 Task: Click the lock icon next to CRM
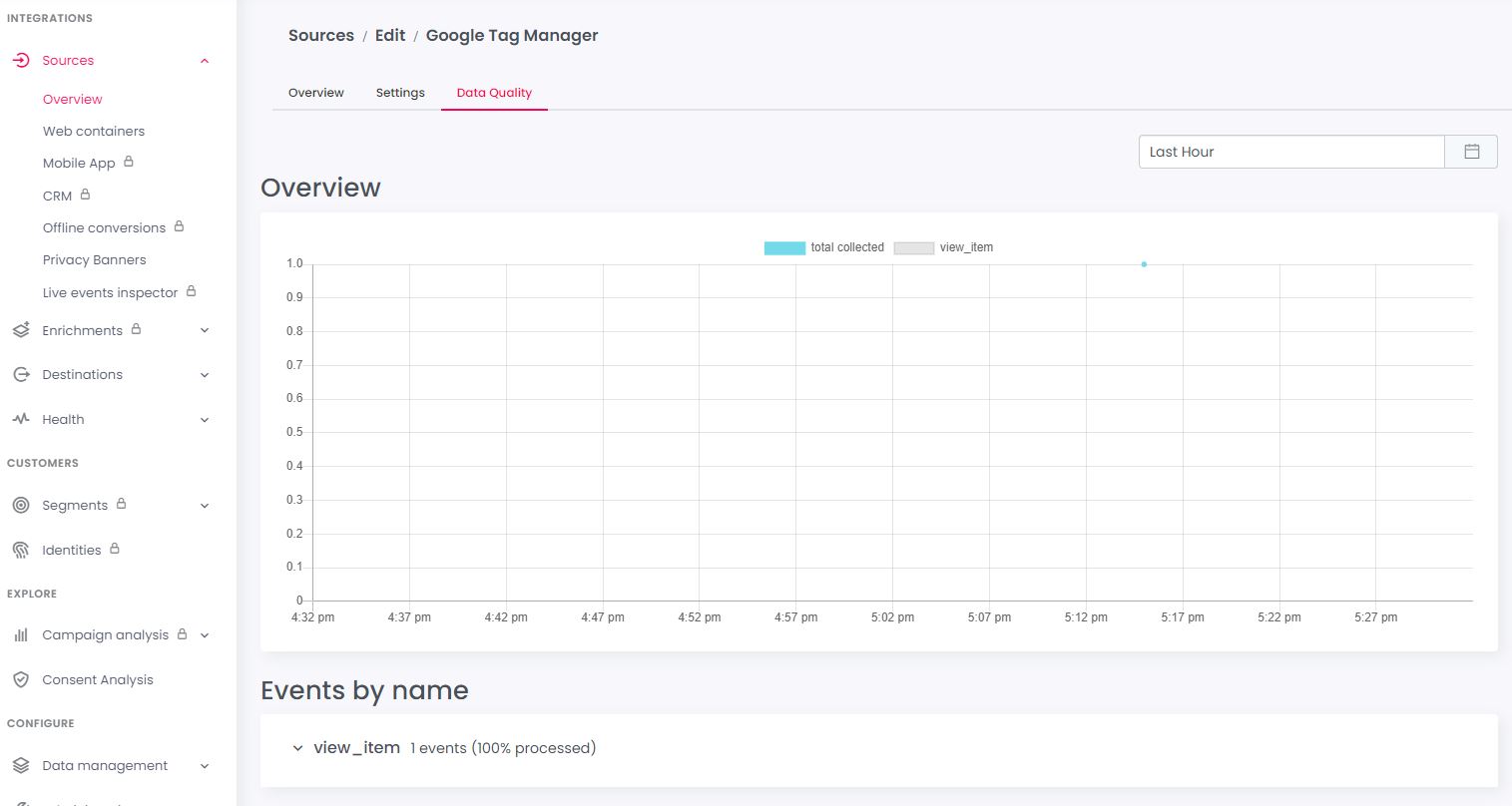(x=85, y=195)
